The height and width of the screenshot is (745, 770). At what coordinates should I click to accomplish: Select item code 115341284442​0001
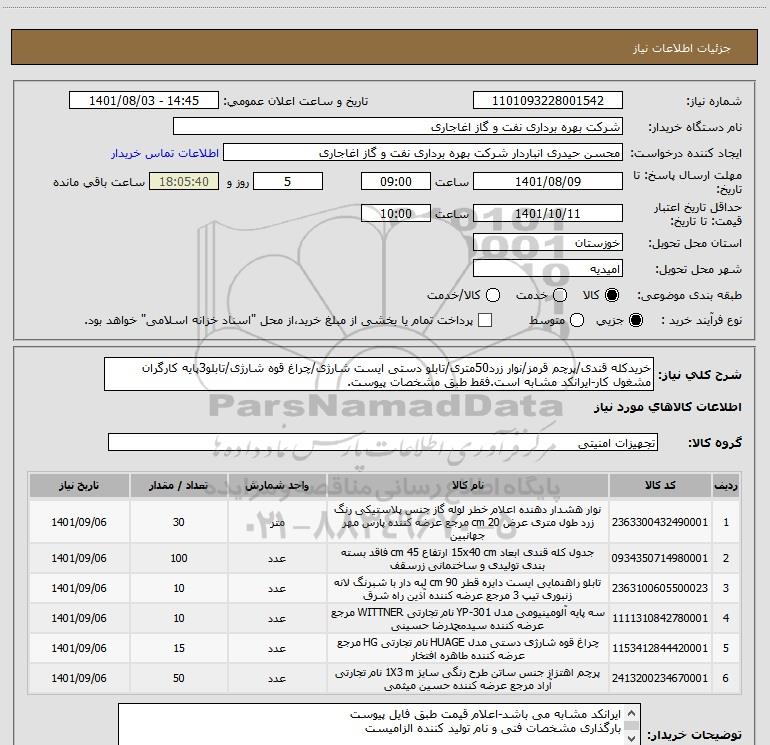(660, 648)
